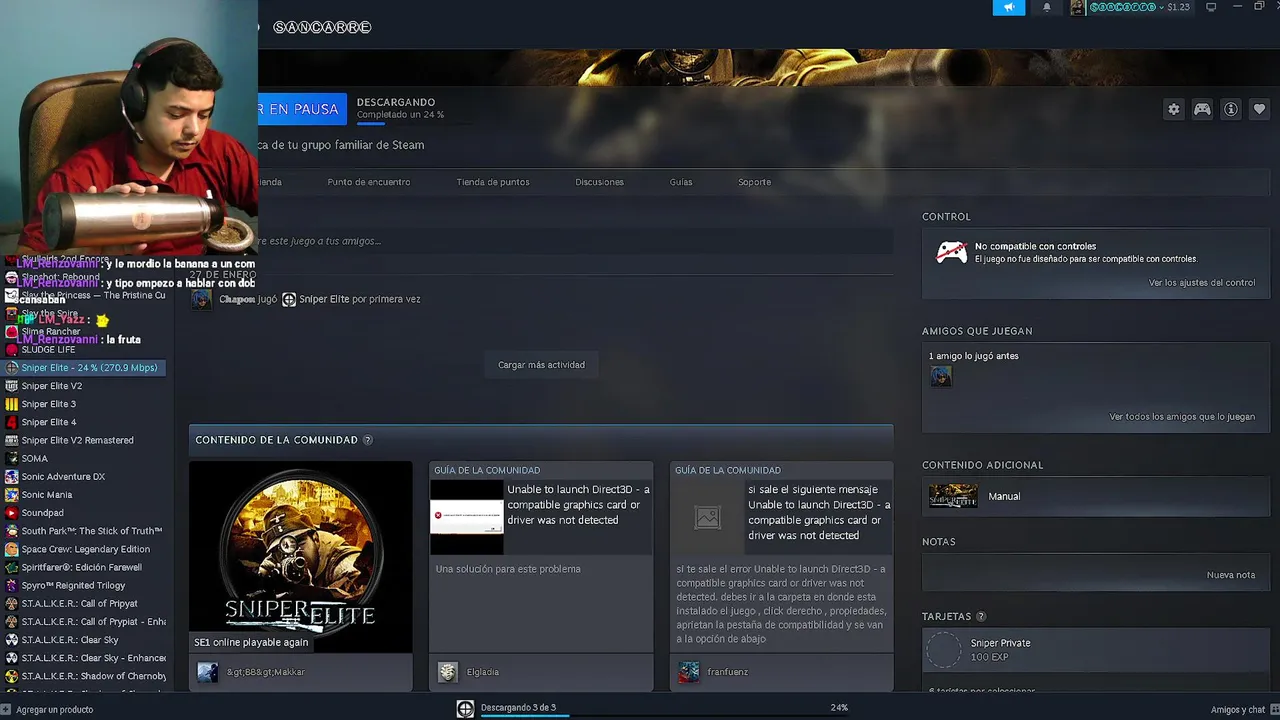
Task: Open 'Ver todos los amigos que lo juegan'
Action: [x=1182, y=417]
